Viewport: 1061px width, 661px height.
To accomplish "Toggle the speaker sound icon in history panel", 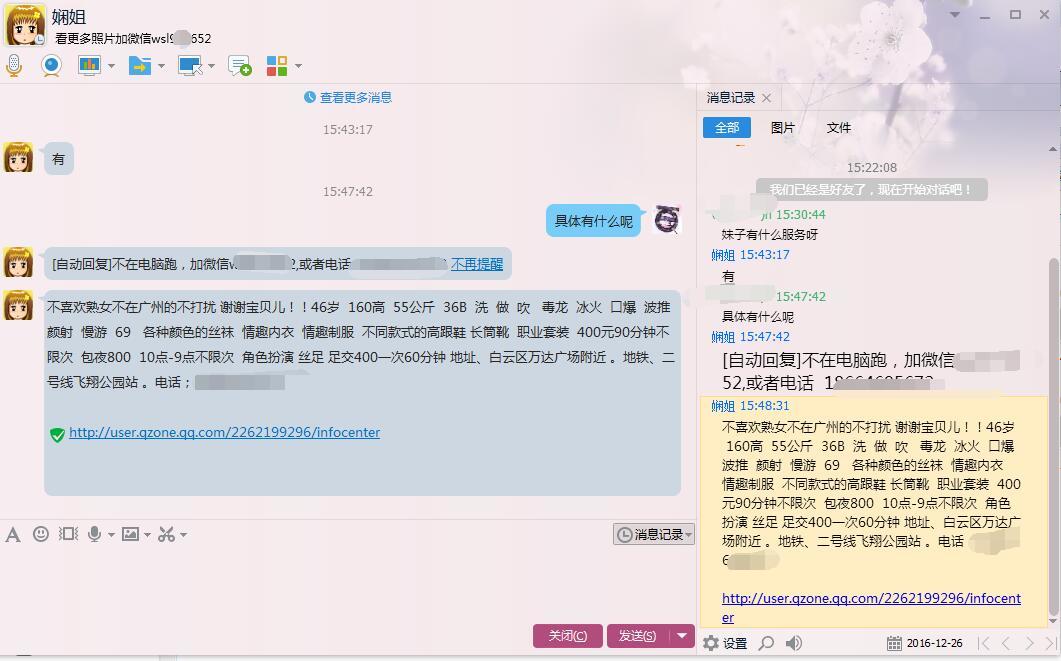I will tap(794, 643).
